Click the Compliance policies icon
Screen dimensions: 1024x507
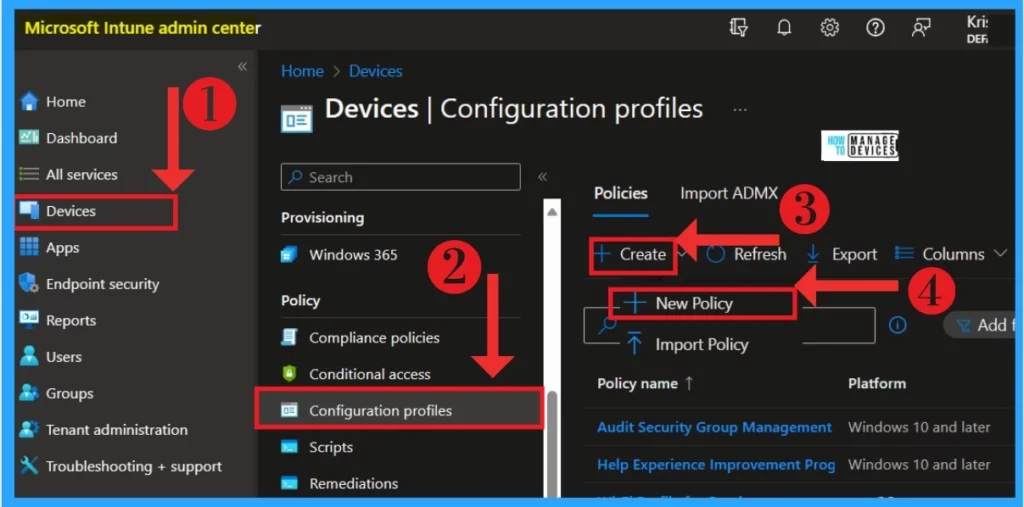289,337
